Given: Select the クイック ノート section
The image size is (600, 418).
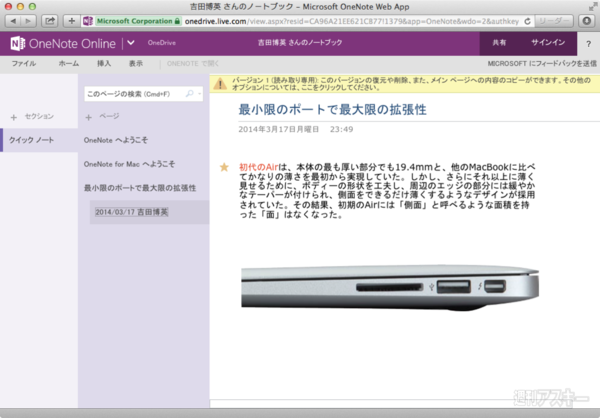Looking at the screenshot, I should click(39, 140).
